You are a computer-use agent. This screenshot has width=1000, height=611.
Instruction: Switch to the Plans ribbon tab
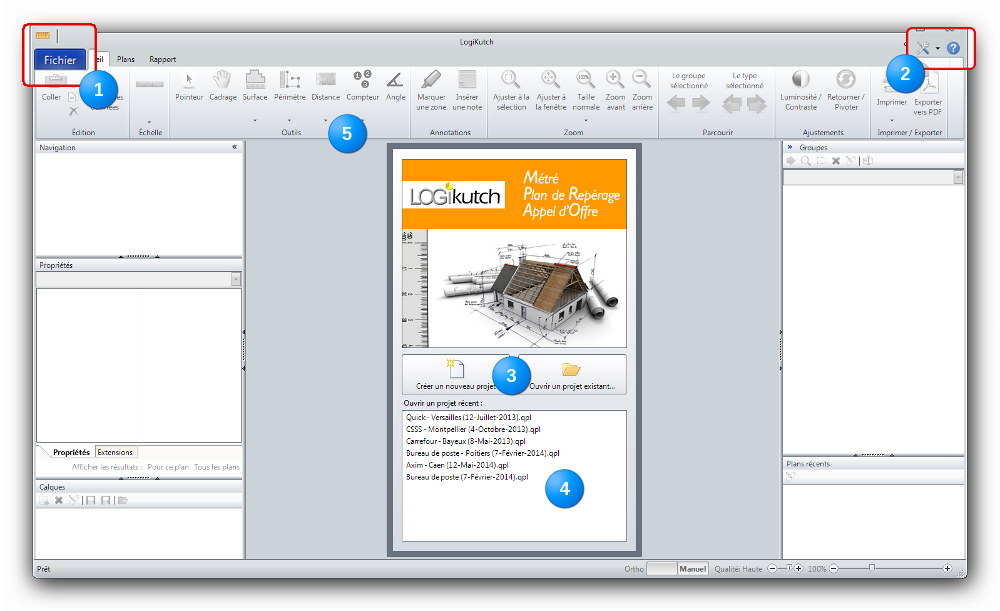(x=126, y=59)
